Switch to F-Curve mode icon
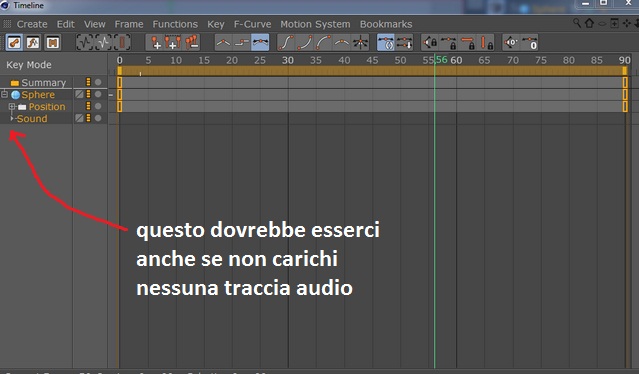Image resolution: width=639 pixels, height=374 pixels. click(33, 42)
